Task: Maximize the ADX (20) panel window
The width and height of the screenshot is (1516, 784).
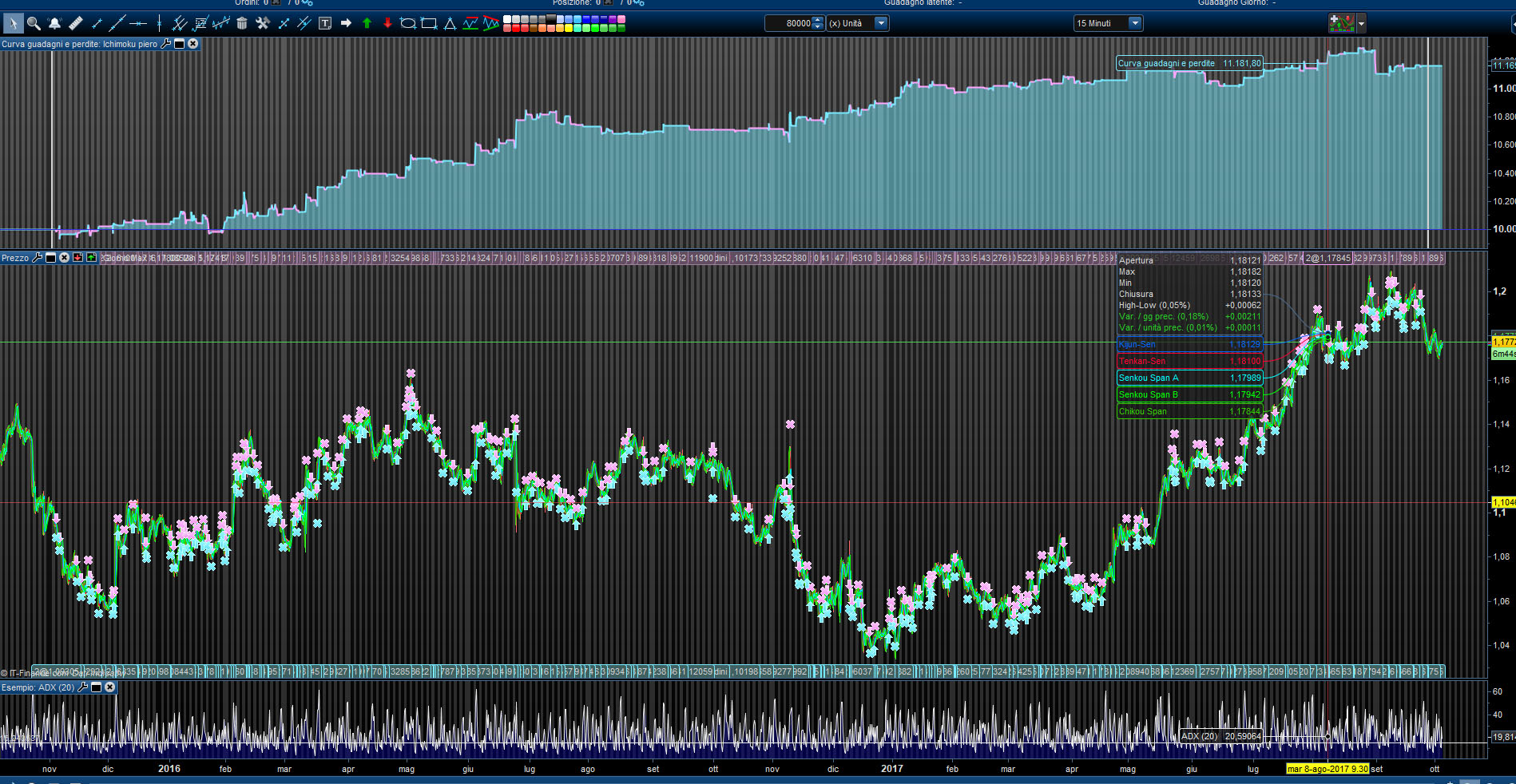Action: coord(96,687)
